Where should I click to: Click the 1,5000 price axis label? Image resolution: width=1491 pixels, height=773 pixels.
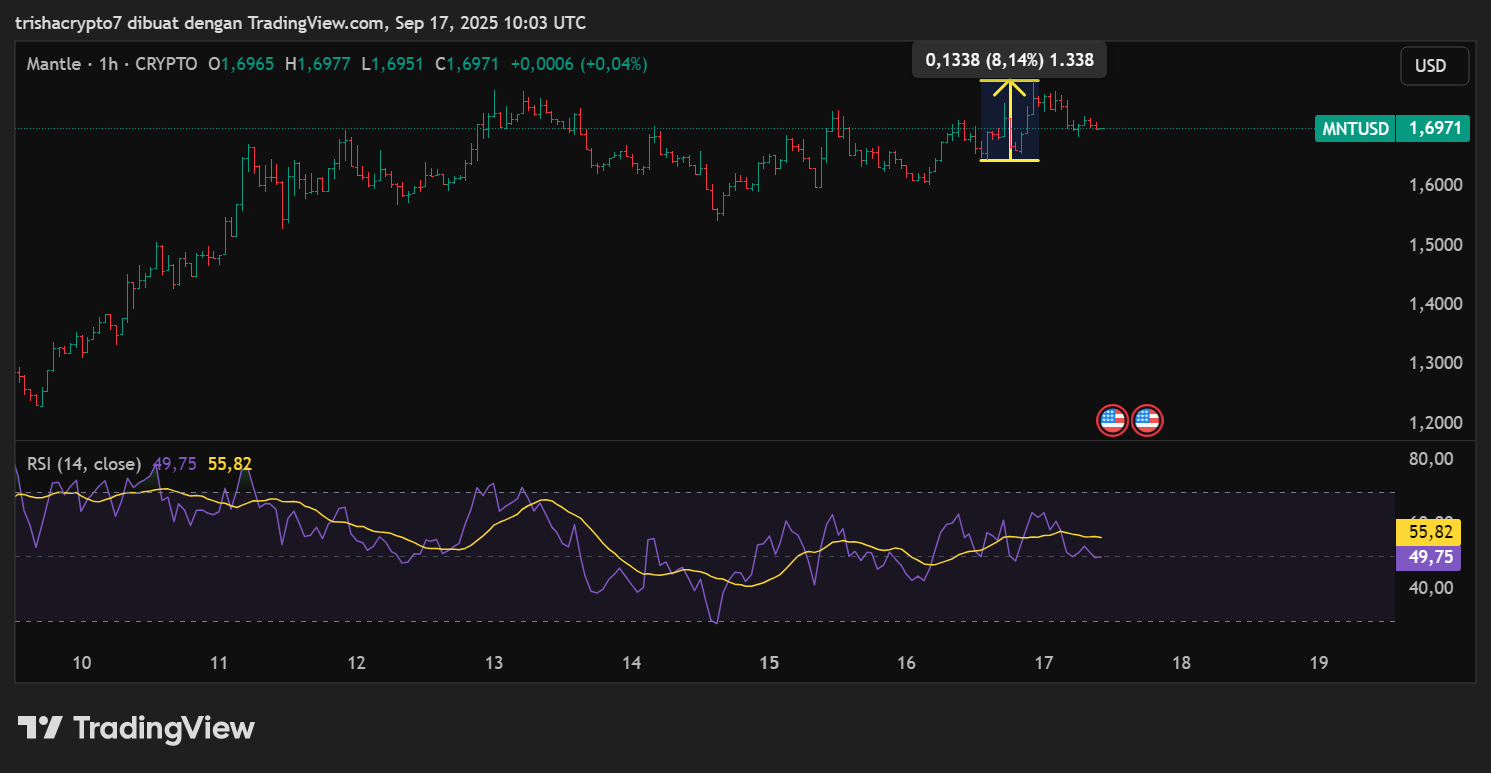[1435, 245]
